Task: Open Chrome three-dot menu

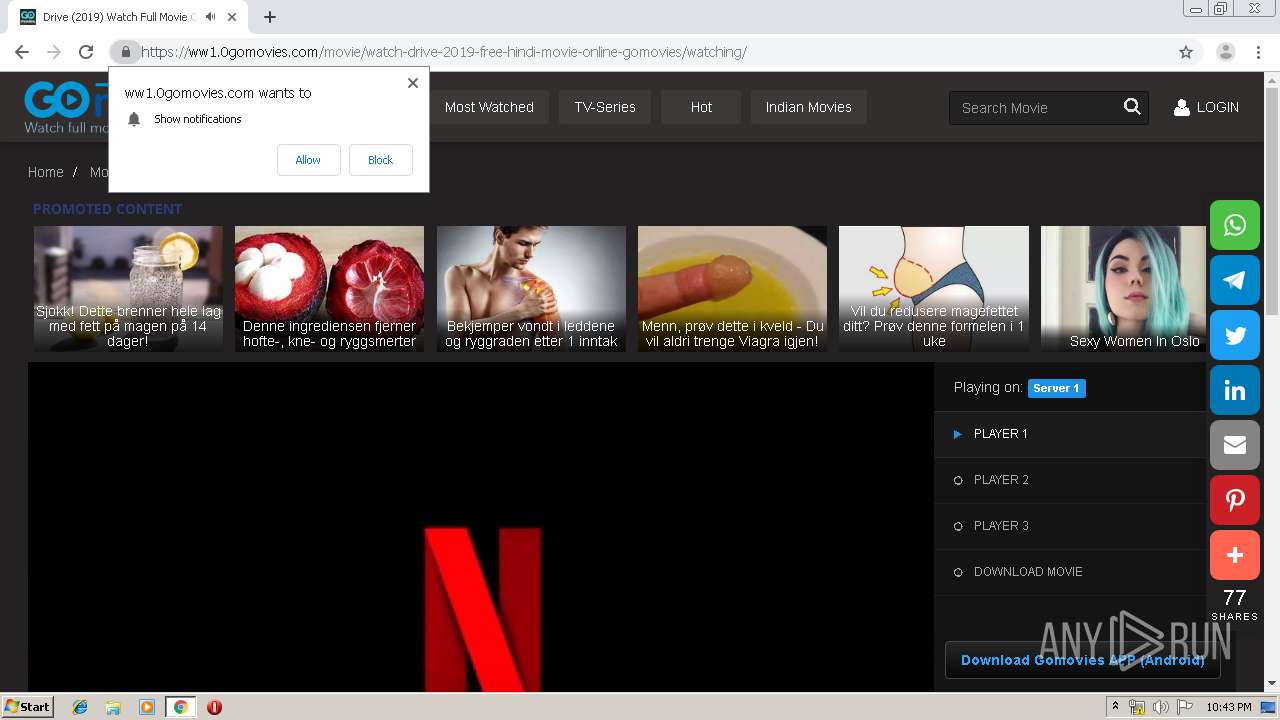Action: pyautogui.click(x=1258, y=52)
